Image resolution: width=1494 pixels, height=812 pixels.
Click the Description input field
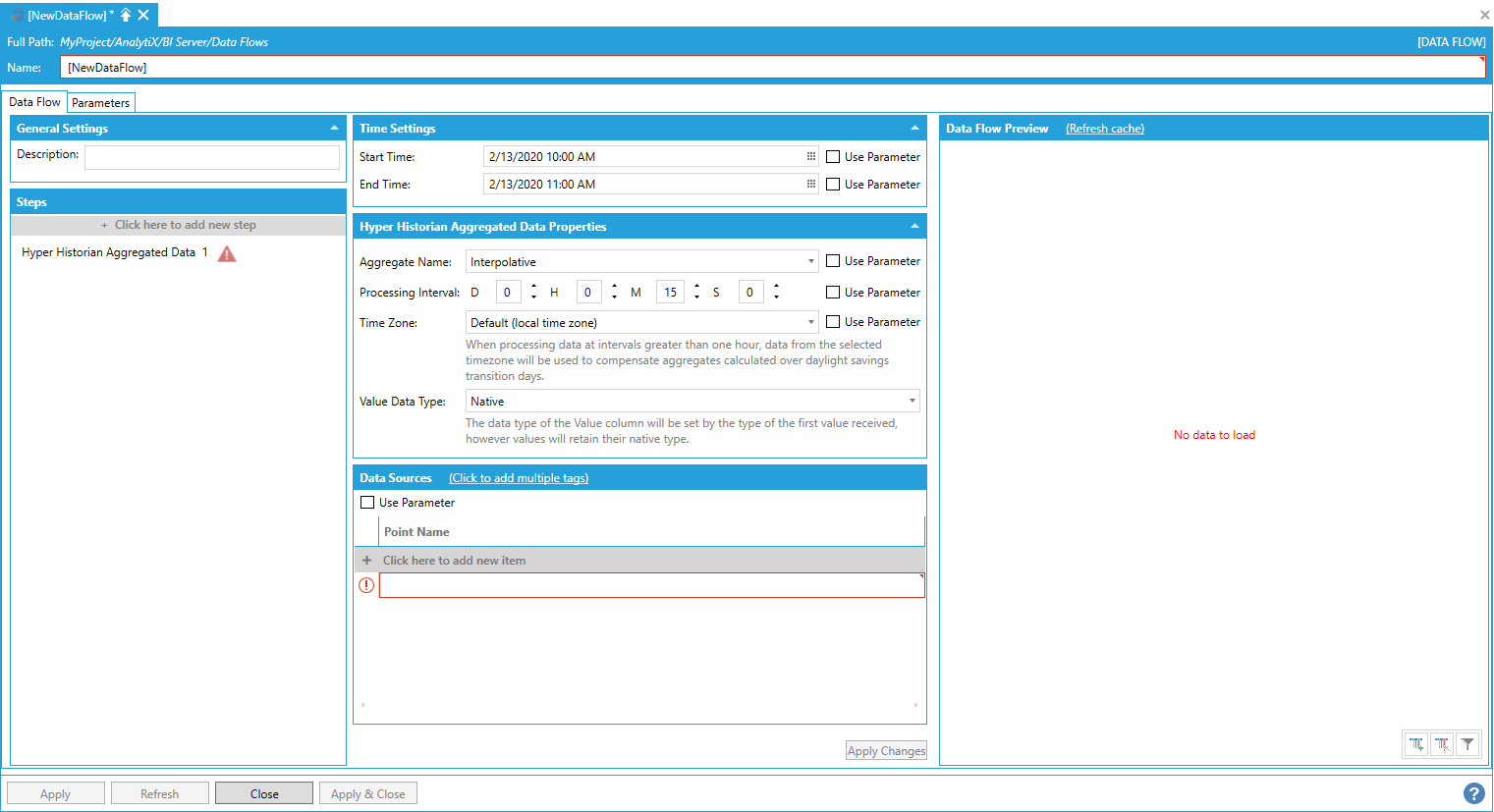click(x=211, y=157)
